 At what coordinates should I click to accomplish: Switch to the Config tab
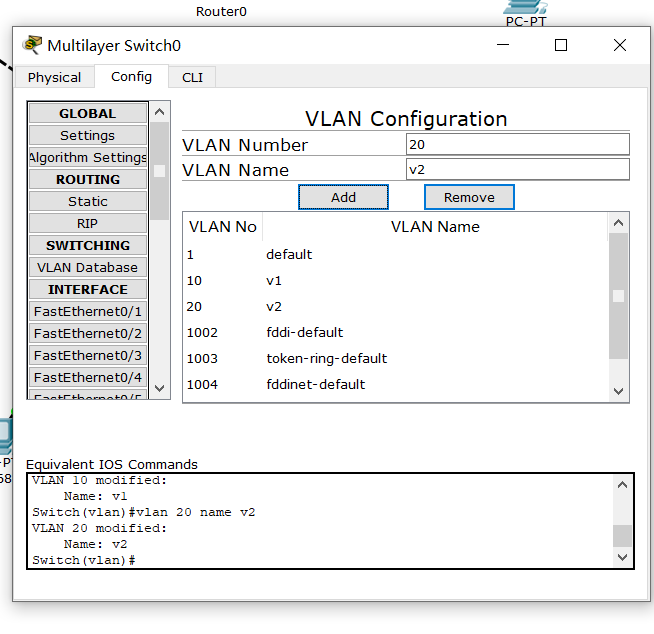click(131, 76)
